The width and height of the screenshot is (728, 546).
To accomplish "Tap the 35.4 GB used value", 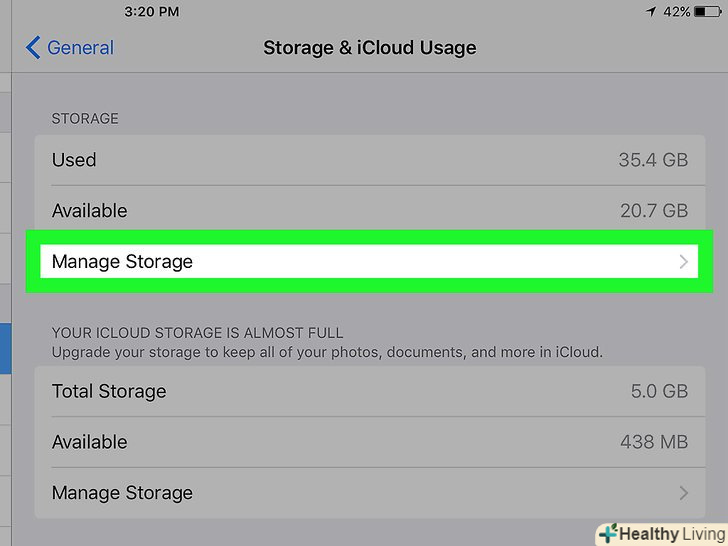I will (x=653, y=160).
